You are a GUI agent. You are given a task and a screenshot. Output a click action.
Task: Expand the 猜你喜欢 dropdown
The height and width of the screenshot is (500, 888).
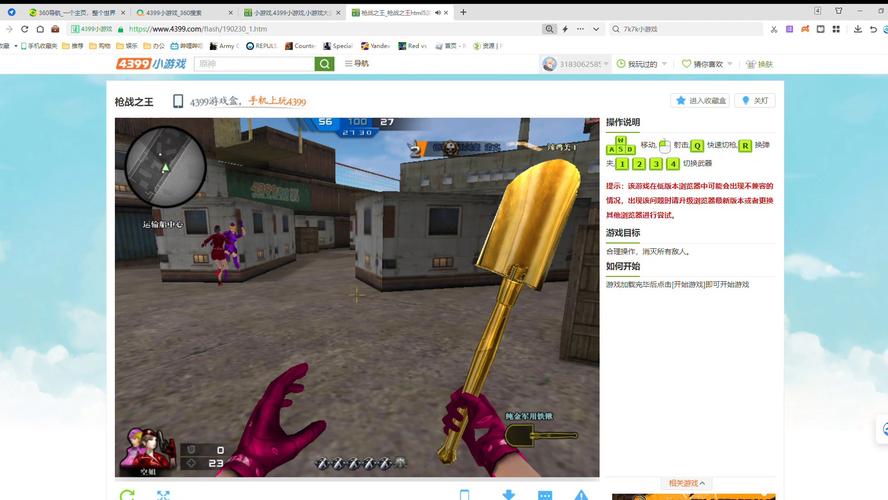706,64
